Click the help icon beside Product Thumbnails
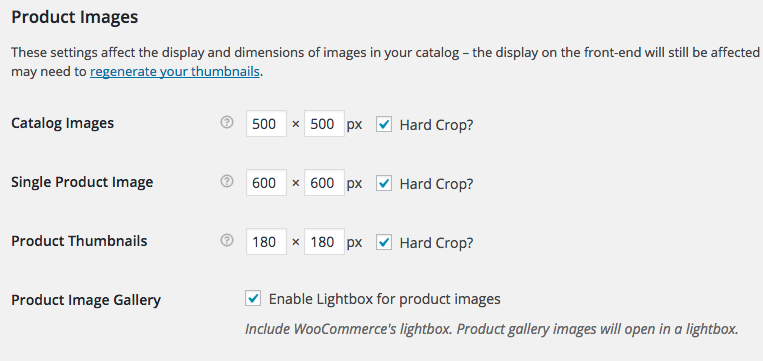Image resolution: width=763 pixels, height=361 pixels. (227, 240)
